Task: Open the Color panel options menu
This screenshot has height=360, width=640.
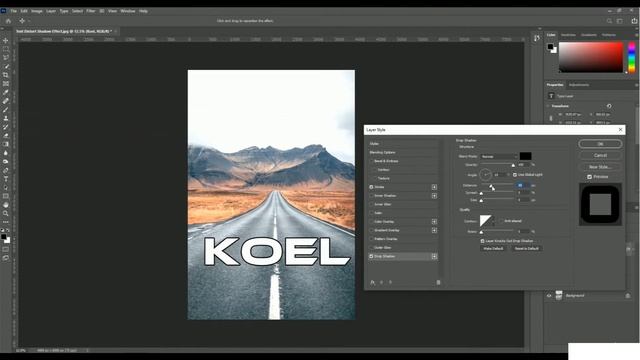Action: click(x=636, y=35)
